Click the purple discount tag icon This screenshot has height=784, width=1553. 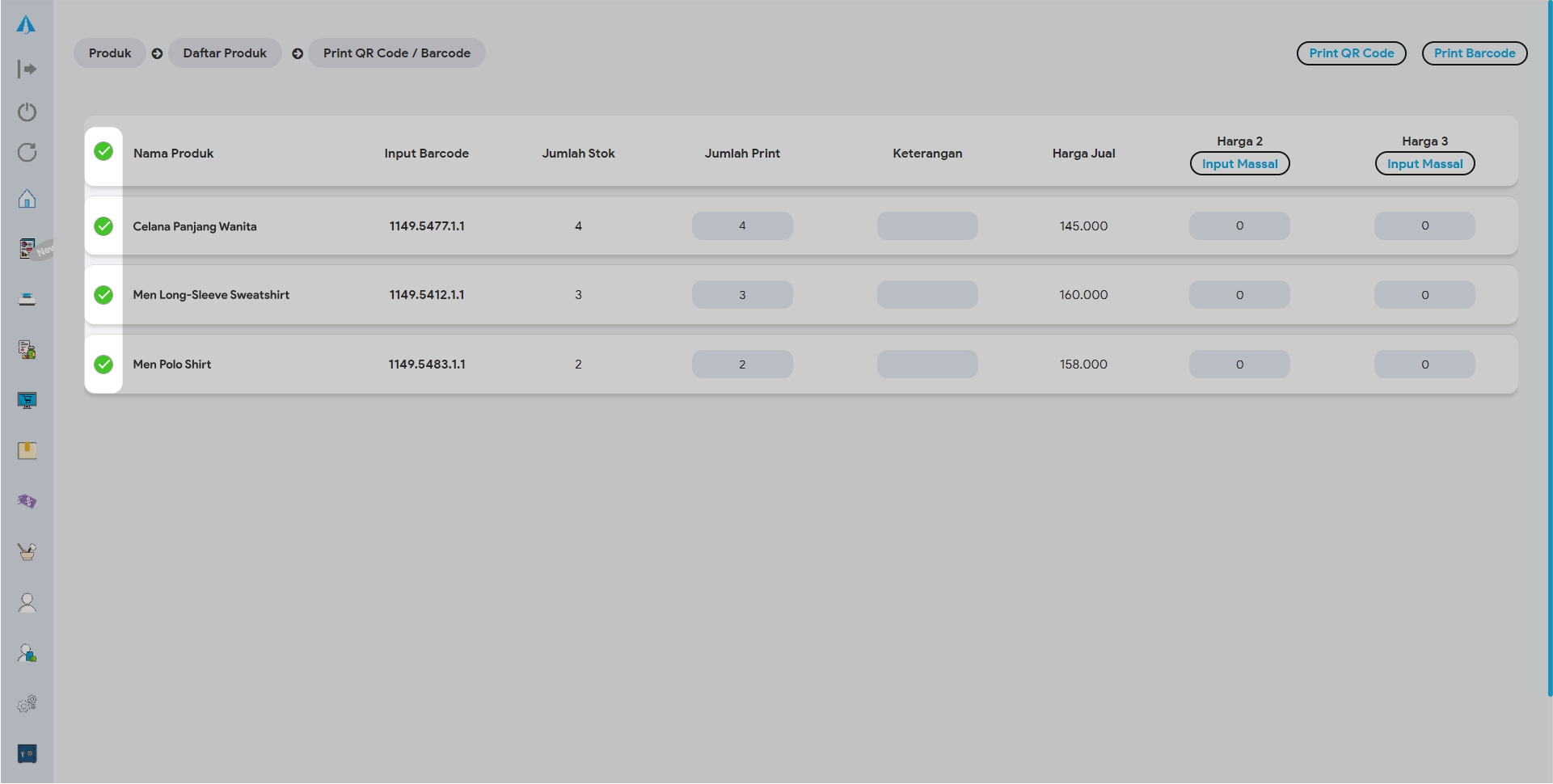click(27, 501)
